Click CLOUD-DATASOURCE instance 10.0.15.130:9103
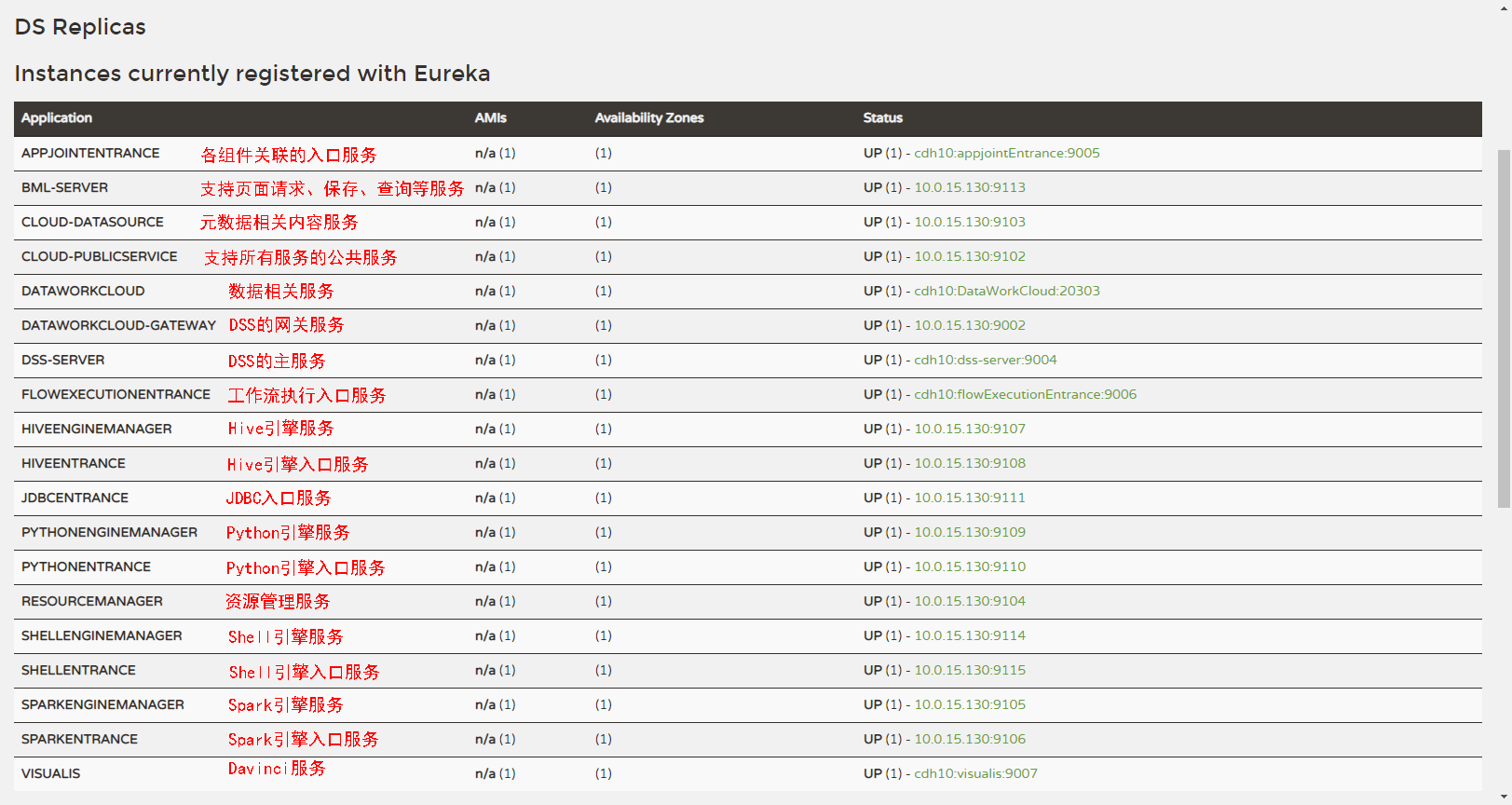This screenshot has height=805, width=1512. click(x=969, y=222)
